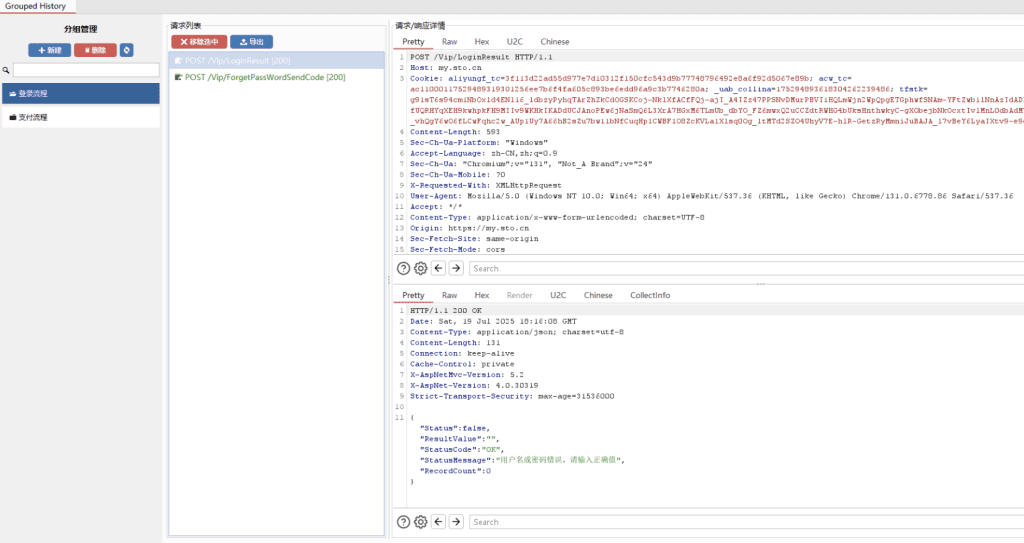Click the "Accept-Language" header line
1024x543 pixels.
[x=483, y=154]
